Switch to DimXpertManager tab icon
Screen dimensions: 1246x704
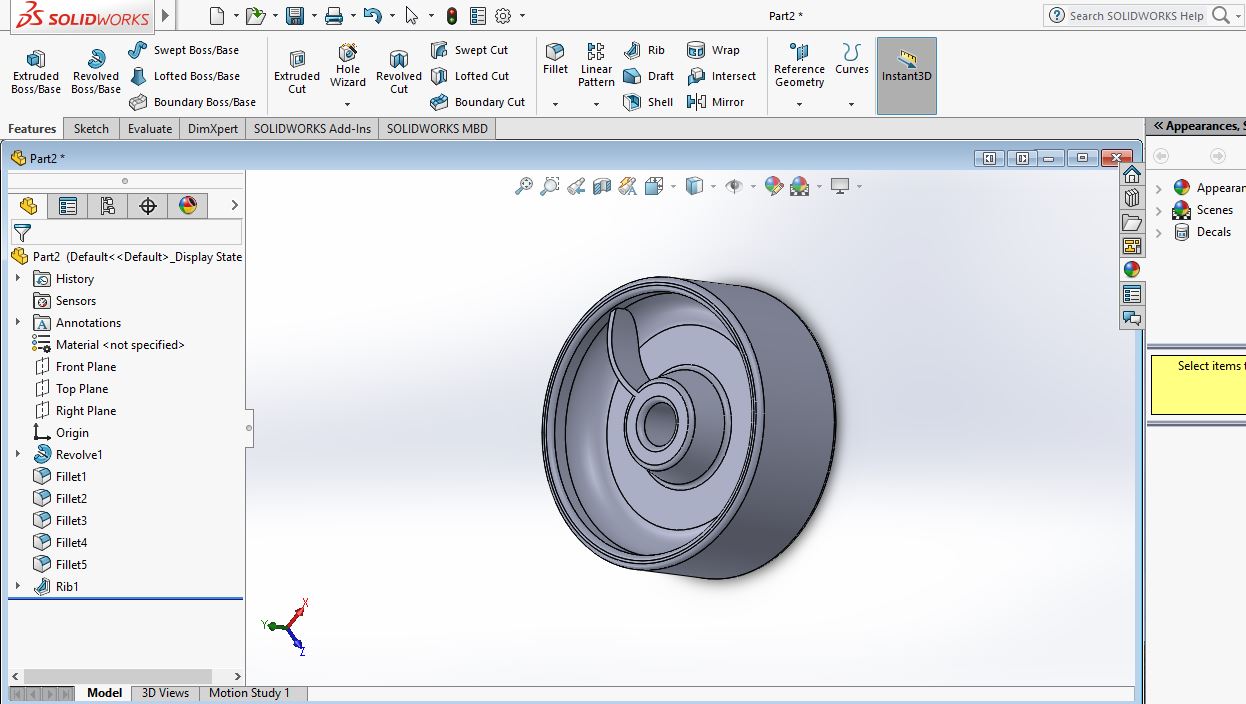[148, 206]
